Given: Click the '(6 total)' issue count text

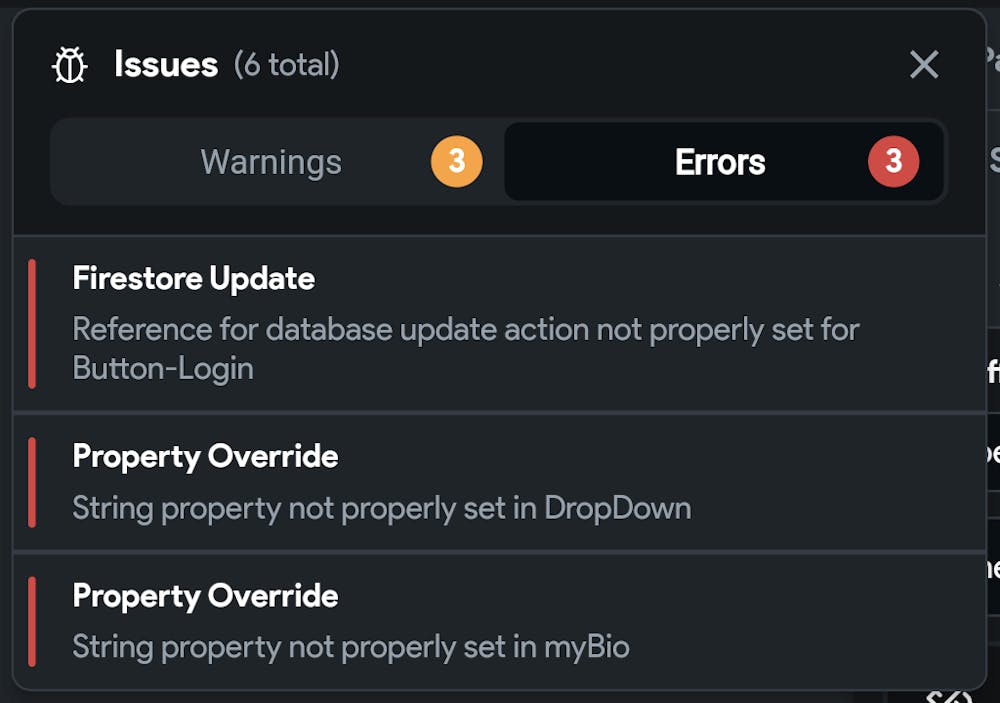Looking at the screenshot, I should coord(286,64).
